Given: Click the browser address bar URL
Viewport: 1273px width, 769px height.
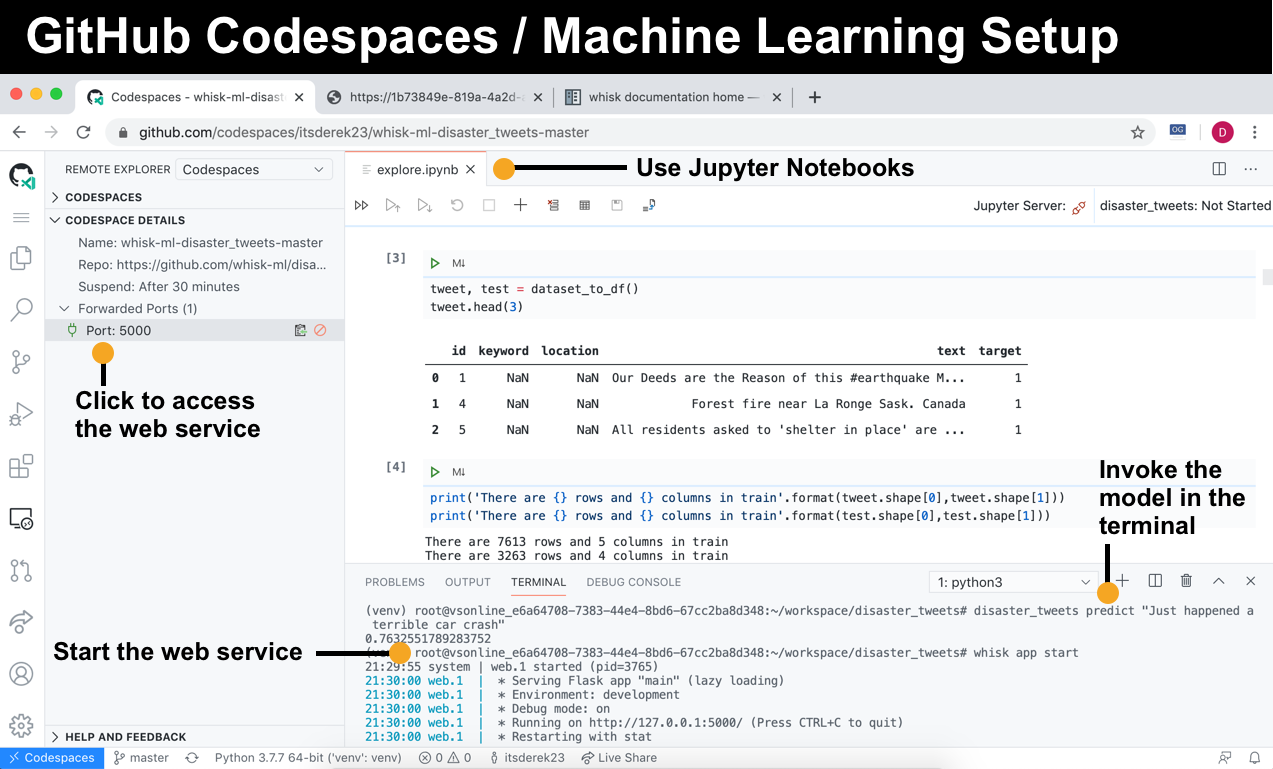Looking at the screenshot, I should pos(364,132).
